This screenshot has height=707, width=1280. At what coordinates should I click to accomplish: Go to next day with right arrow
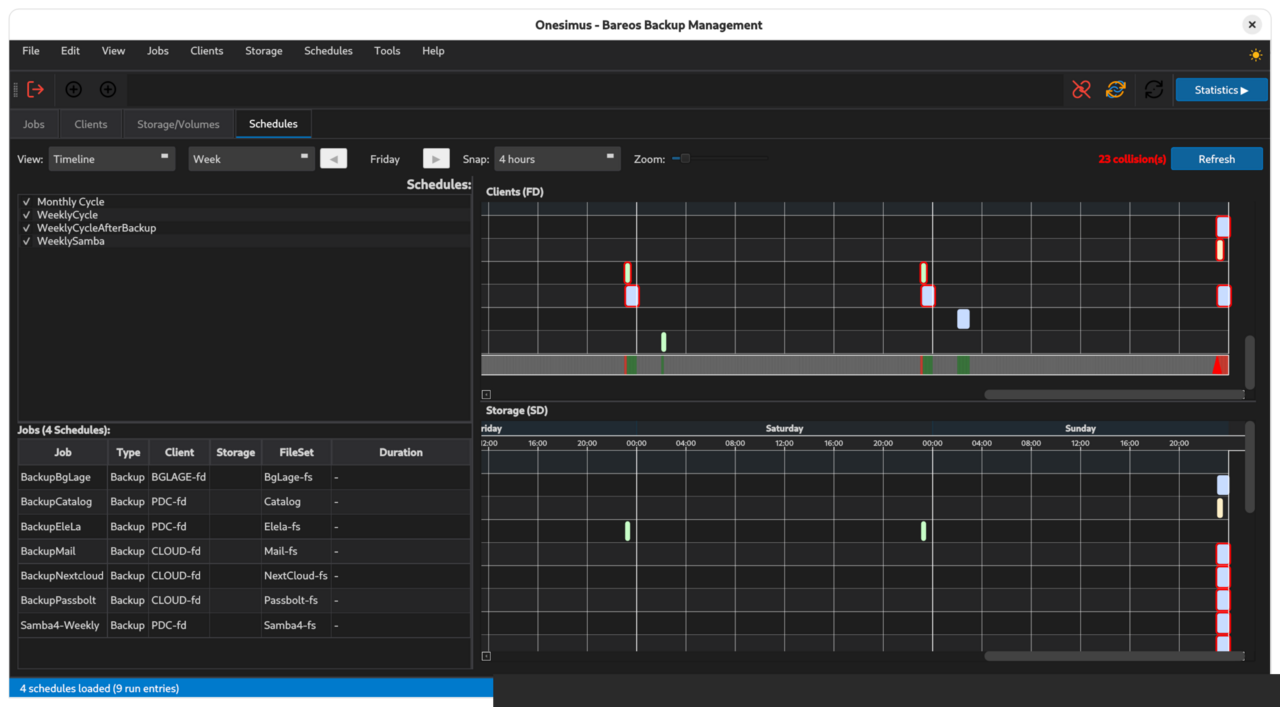coord(436,159)
